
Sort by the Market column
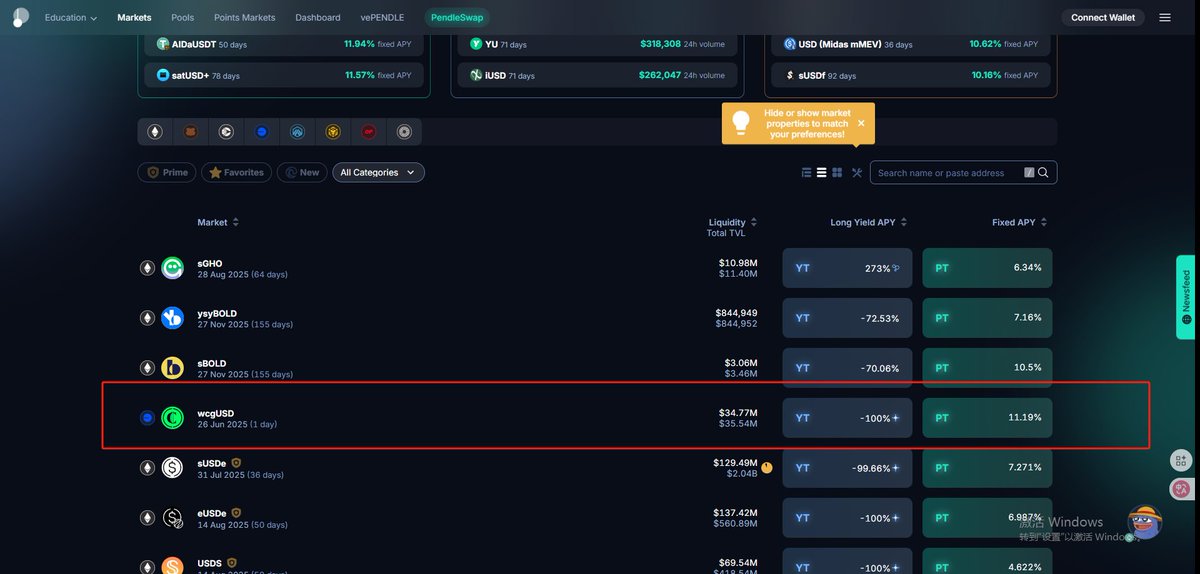218,222
